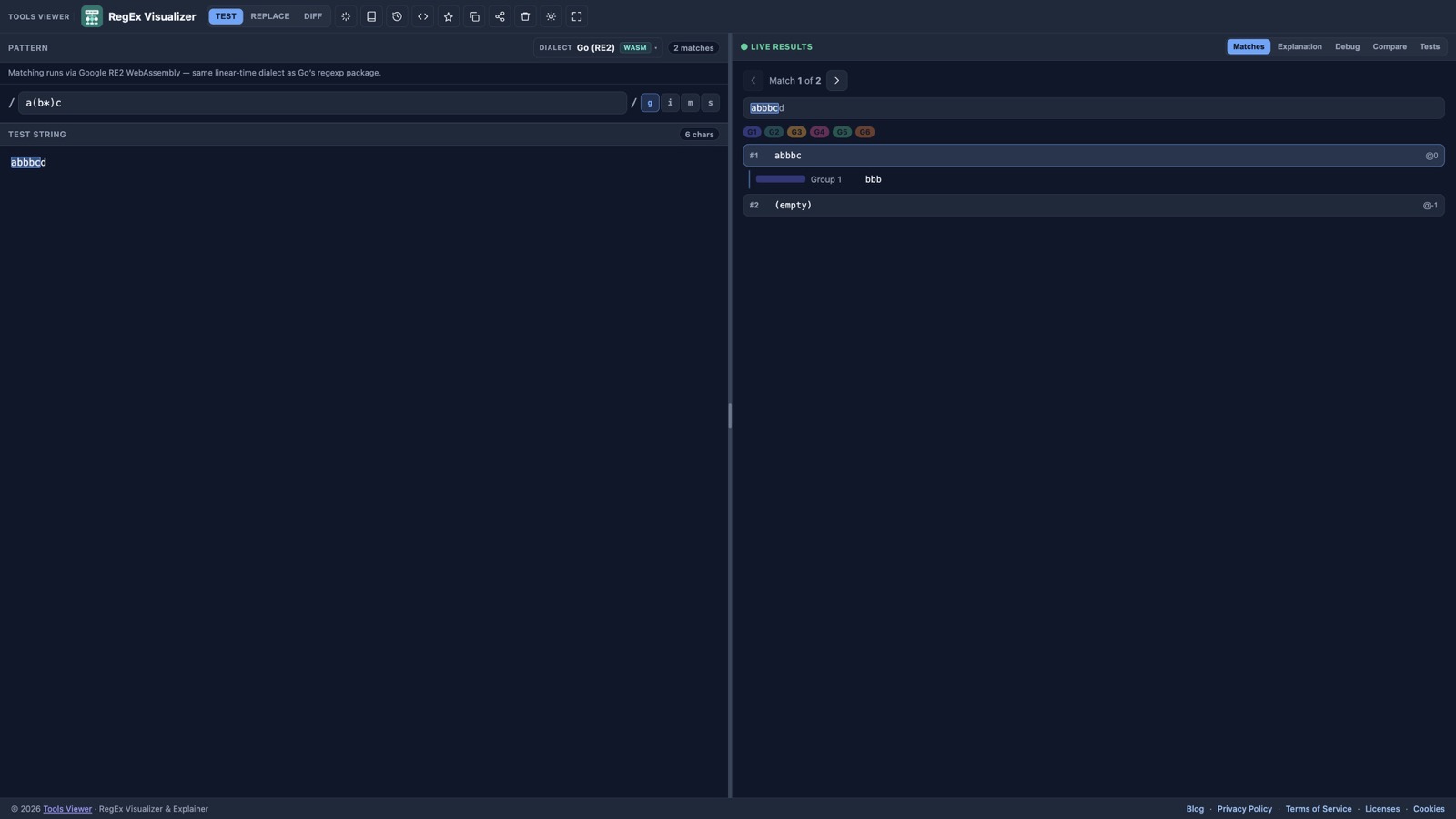
Task: Click the Match 1 of 2 counter
Action: point(794,81)
